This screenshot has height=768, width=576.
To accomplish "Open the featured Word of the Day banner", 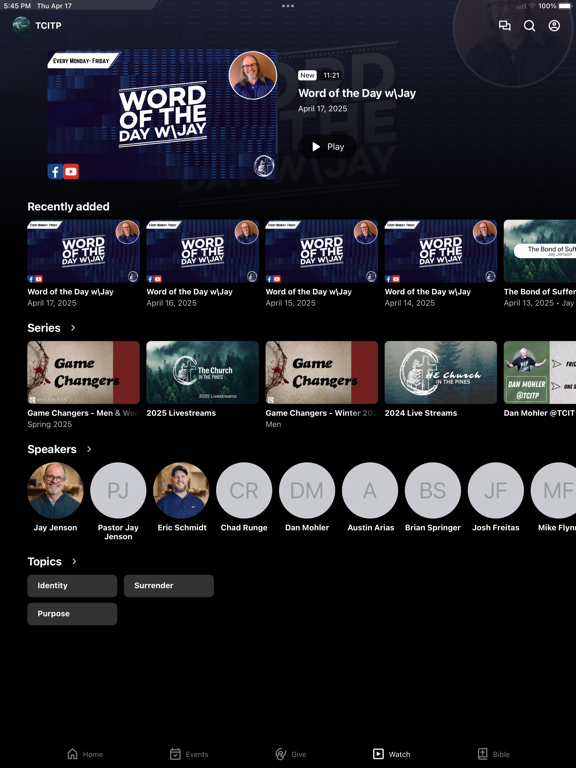I will [x=163, y=115].
